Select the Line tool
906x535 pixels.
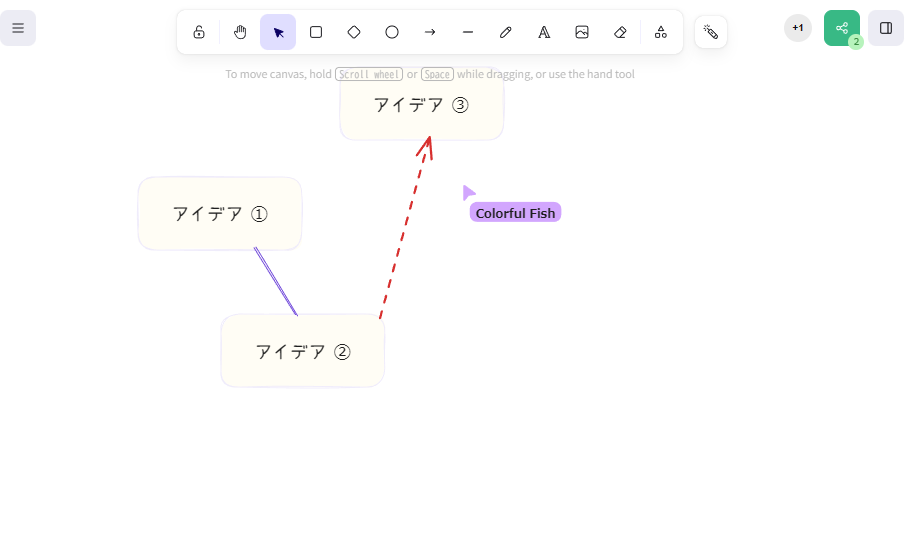(468, 32)
